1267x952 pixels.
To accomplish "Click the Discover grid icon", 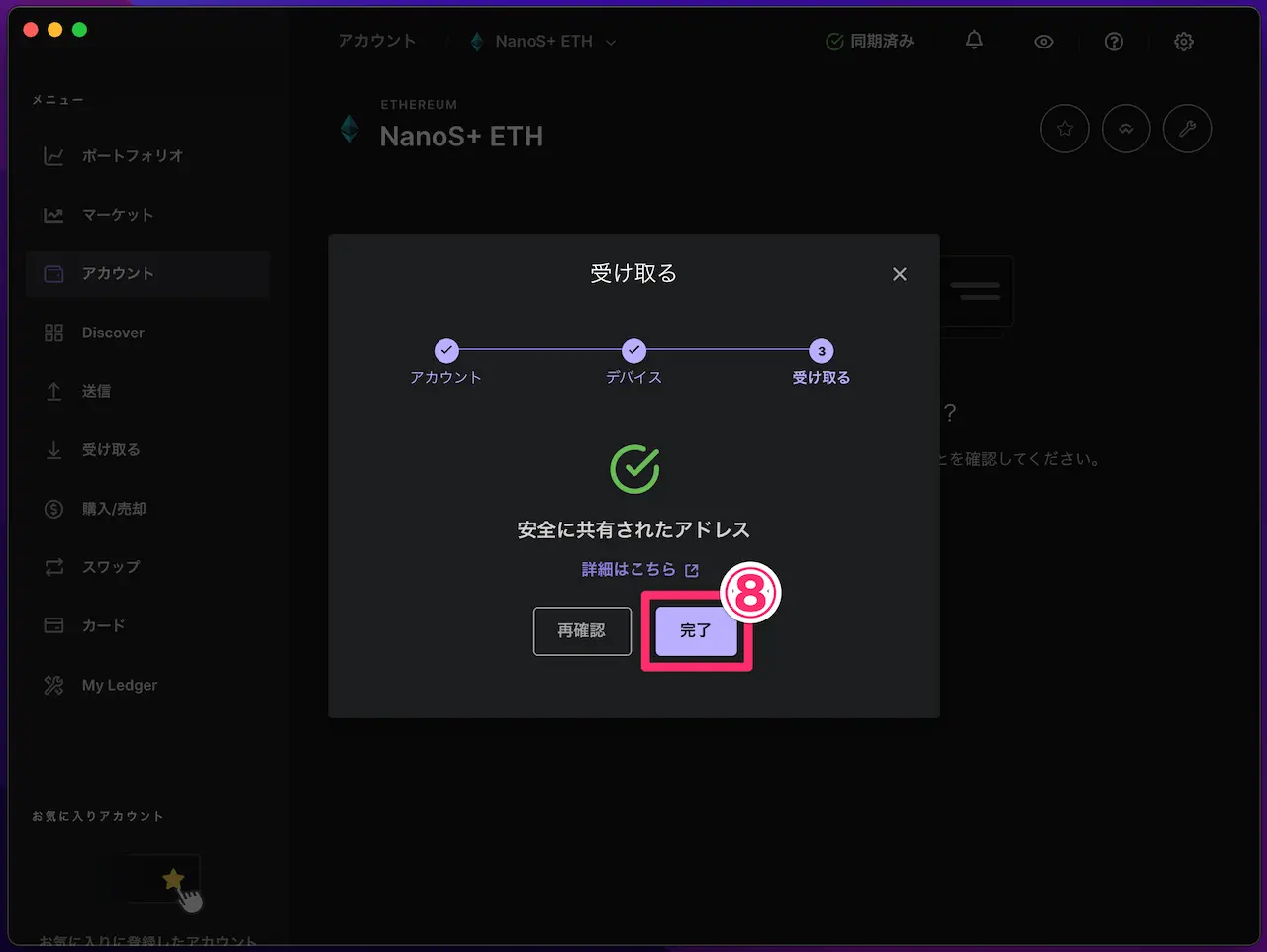I will click(54, 333).
